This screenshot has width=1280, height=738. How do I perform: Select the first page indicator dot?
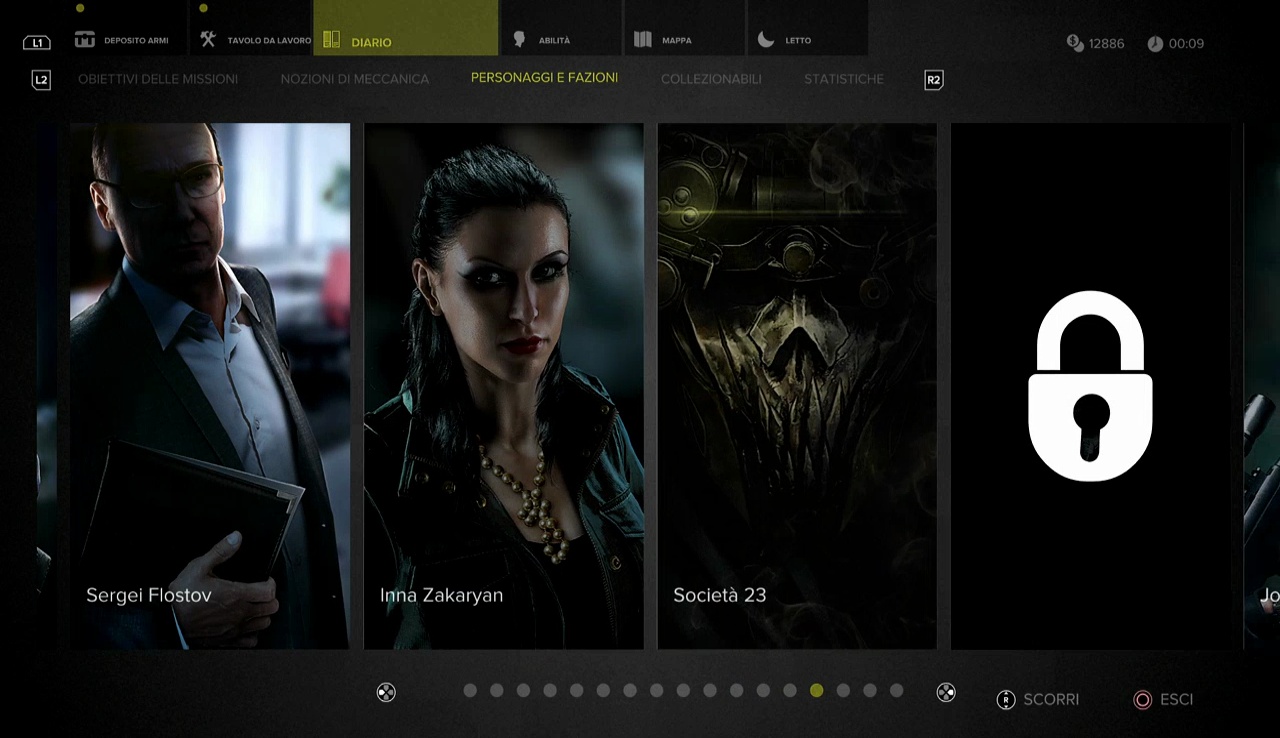click(470, 690)
